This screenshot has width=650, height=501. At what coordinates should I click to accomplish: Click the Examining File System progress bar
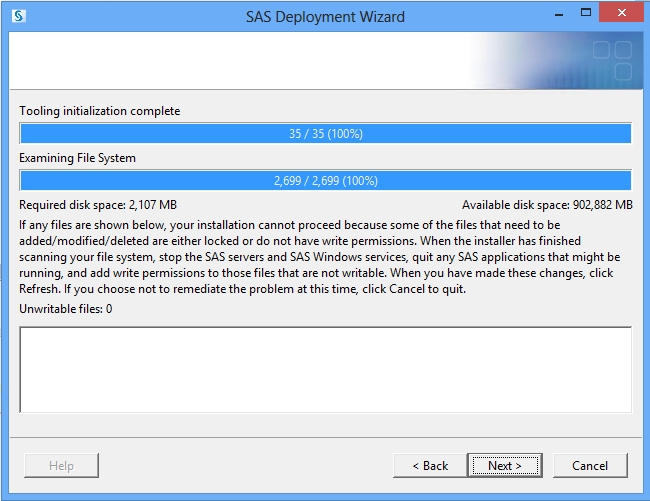click(325, 181)
